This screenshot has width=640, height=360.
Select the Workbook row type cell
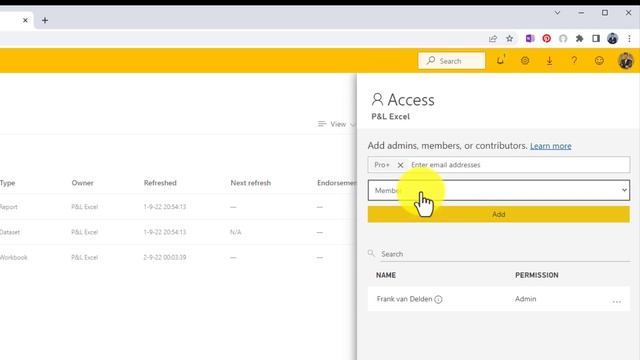pos(13,258)
